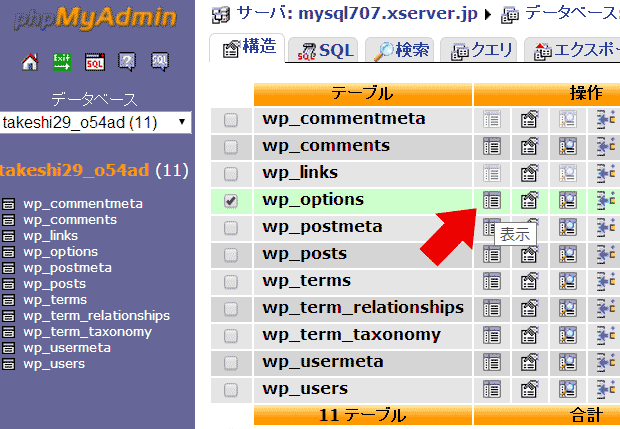Viewport: 620px width, 429px height.
Task: Click the Browse icon for wp_terms
Action: [x=491, y=281]
